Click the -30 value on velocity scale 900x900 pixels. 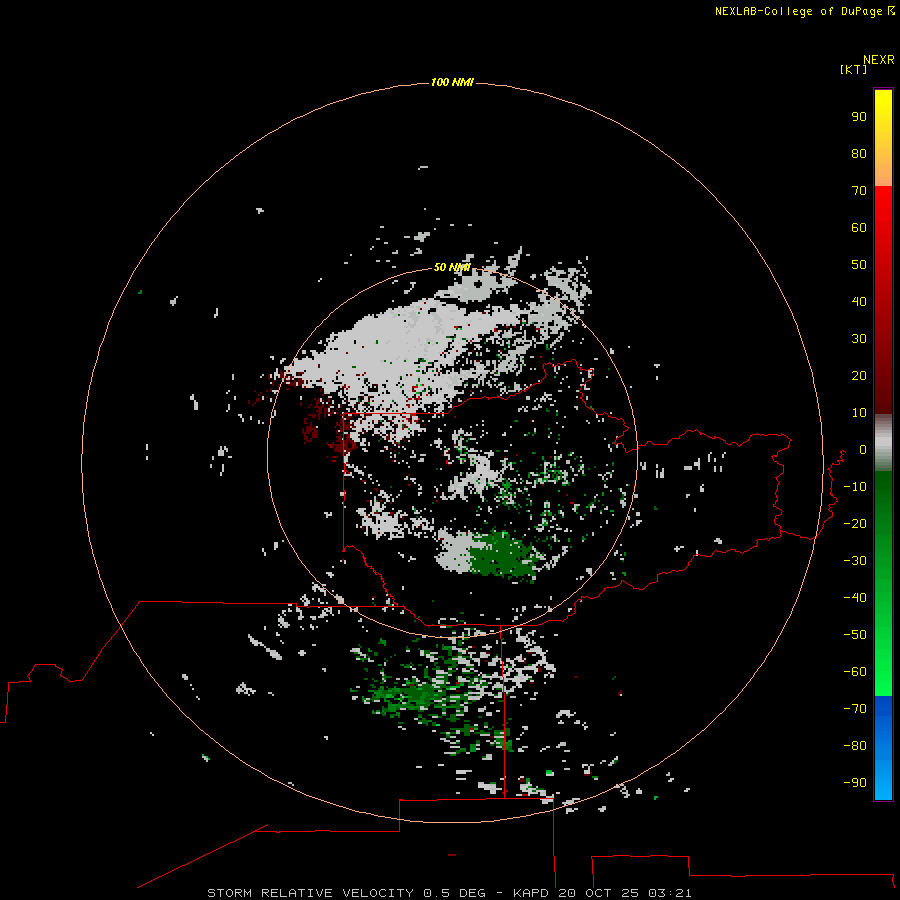point(855,561)
